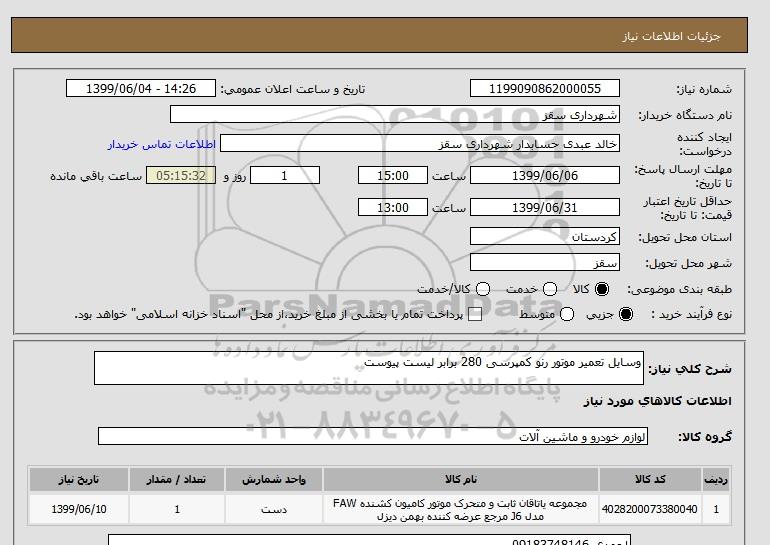Click the delivery city field سقز
The image size is (770, 545).
click(545, 262)
